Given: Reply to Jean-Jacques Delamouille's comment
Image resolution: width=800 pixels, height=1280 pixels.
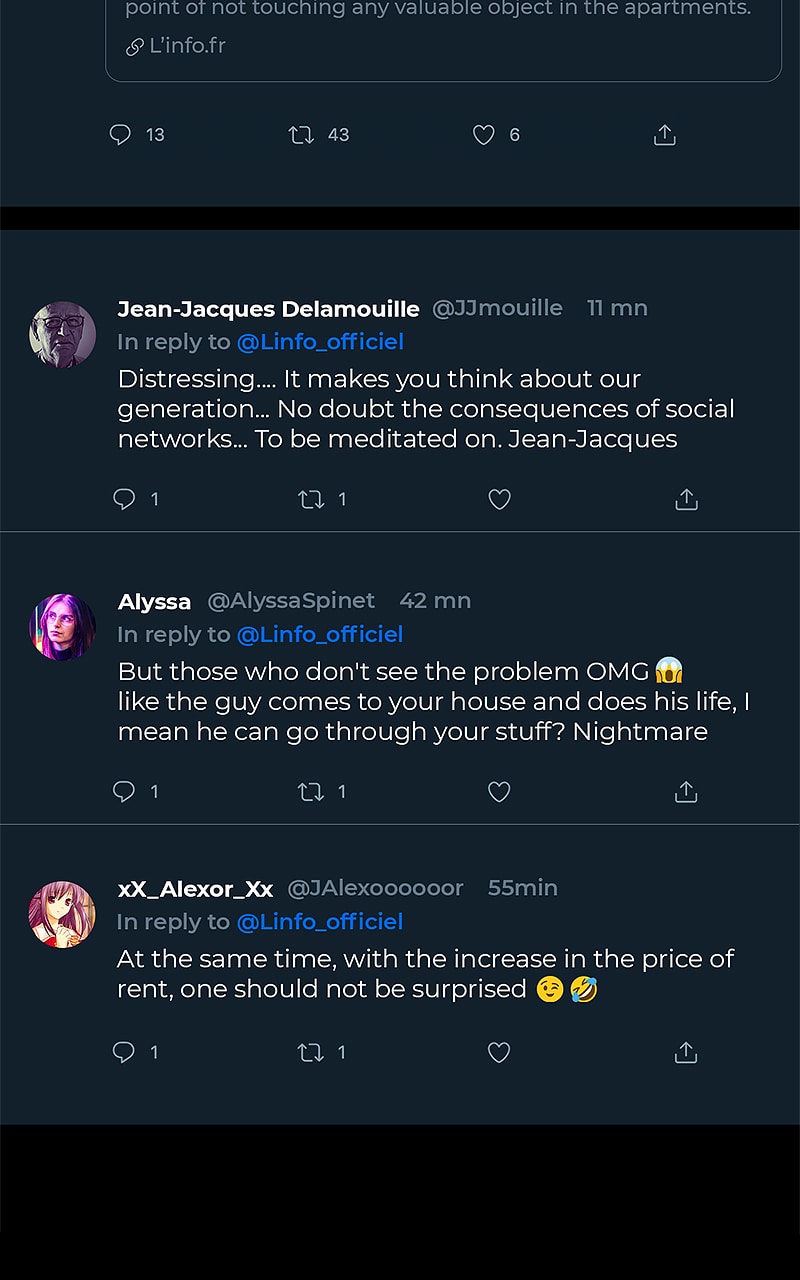Looking at the screenshot, I should 124,499.
